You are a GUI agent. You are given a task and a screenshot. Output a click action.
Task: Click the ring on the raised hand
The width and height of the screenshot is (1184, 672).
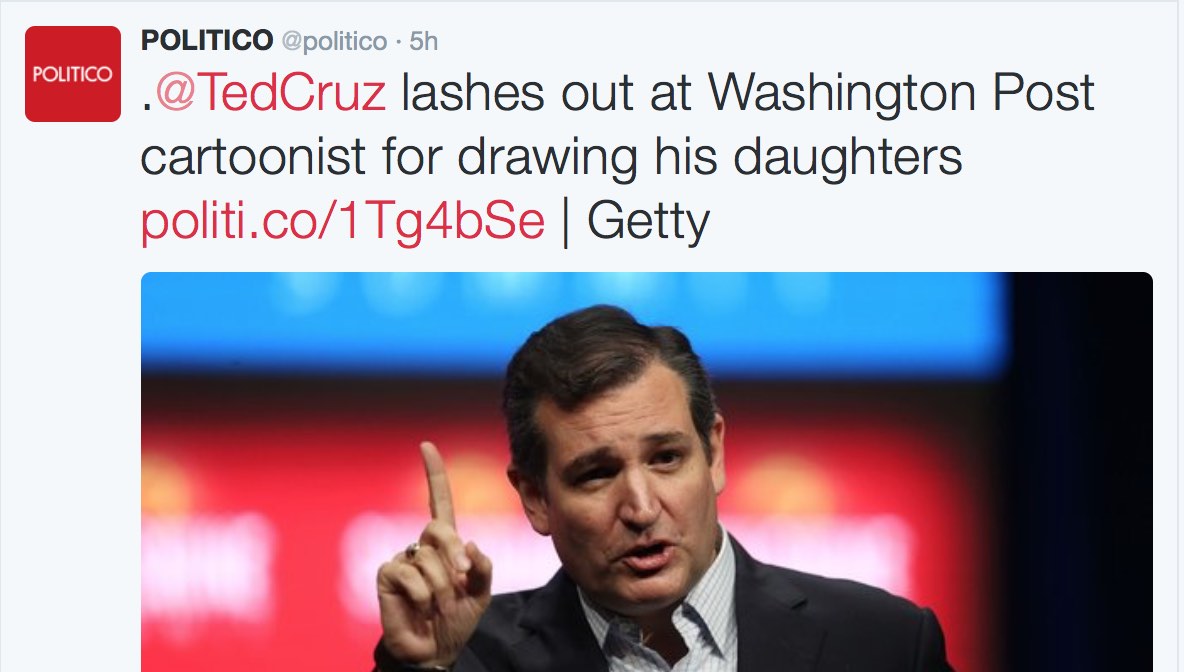(412, 550)
